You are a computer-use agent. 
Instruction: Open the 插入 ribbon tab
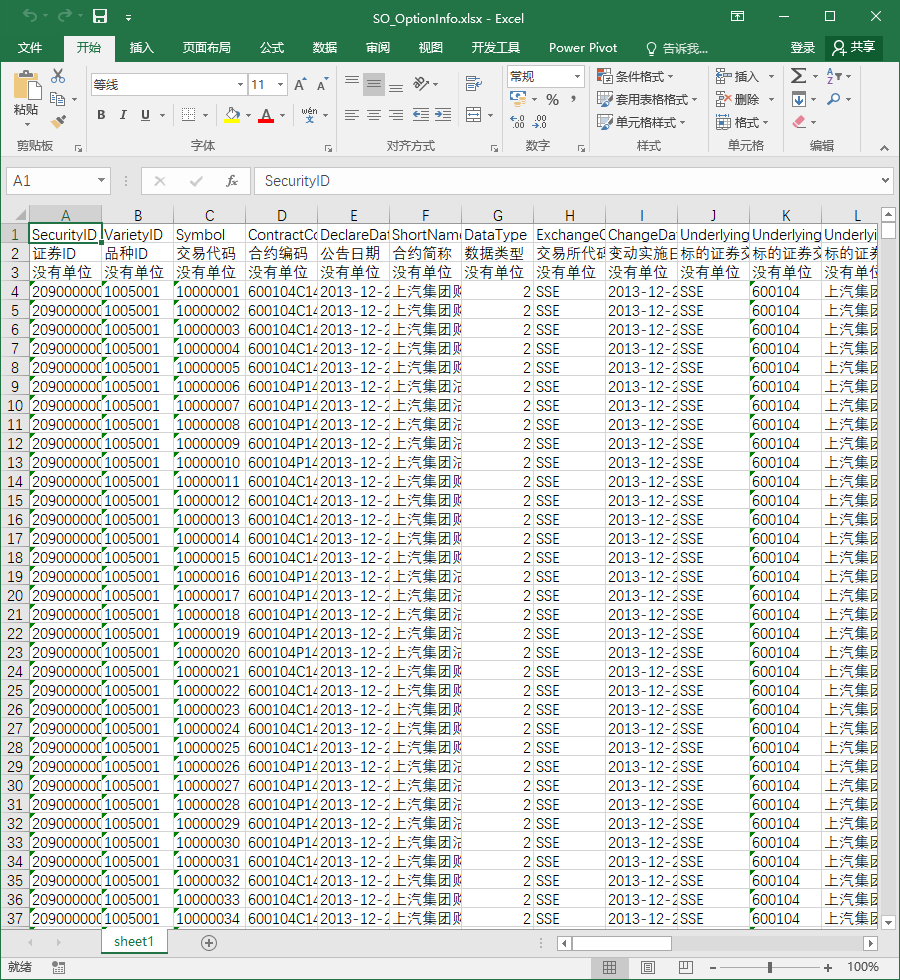coord(141,48)
